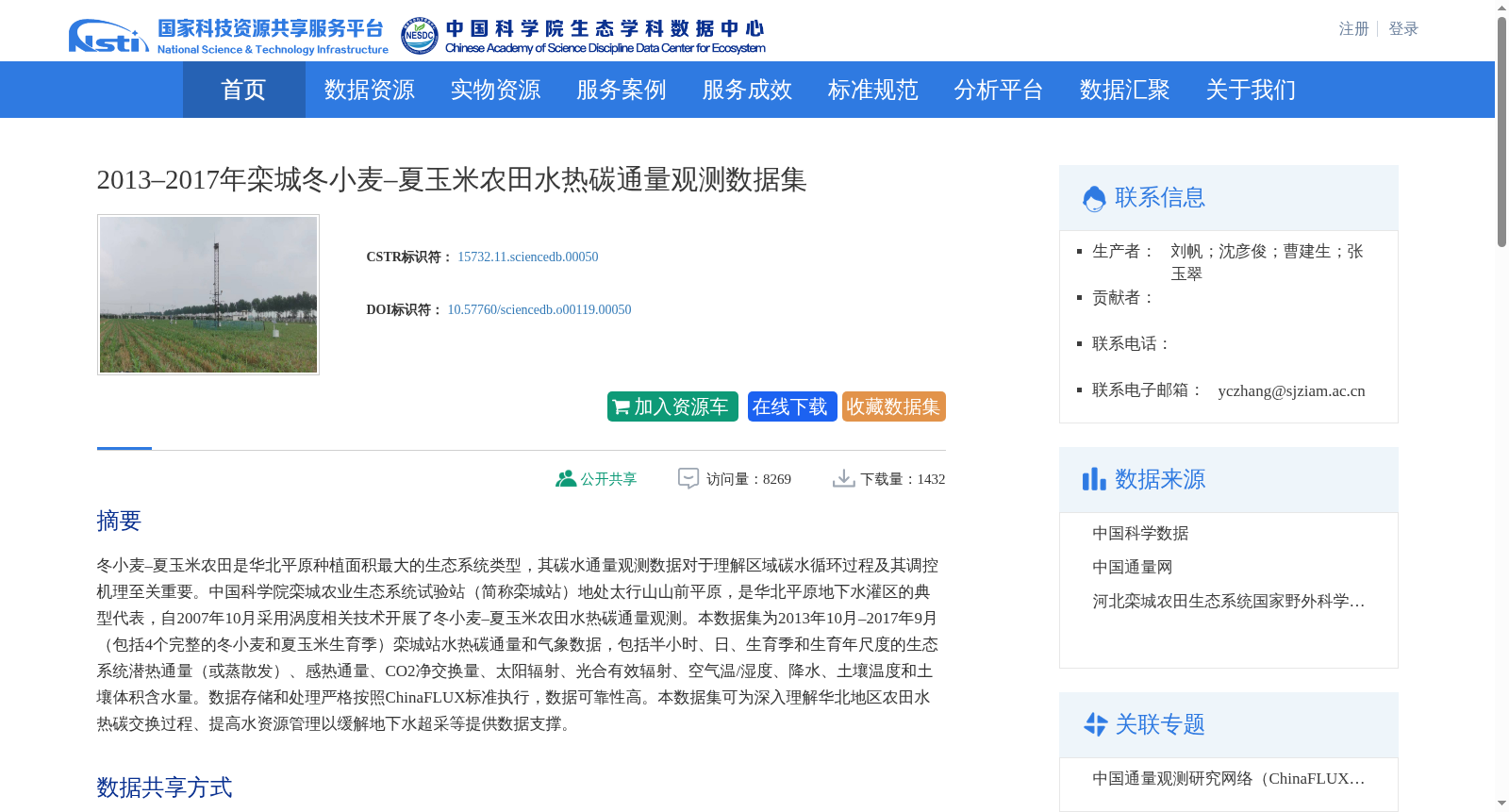1509x812 pixels.
Task: Click the 摘要 section heading
Action: (119, 521)
